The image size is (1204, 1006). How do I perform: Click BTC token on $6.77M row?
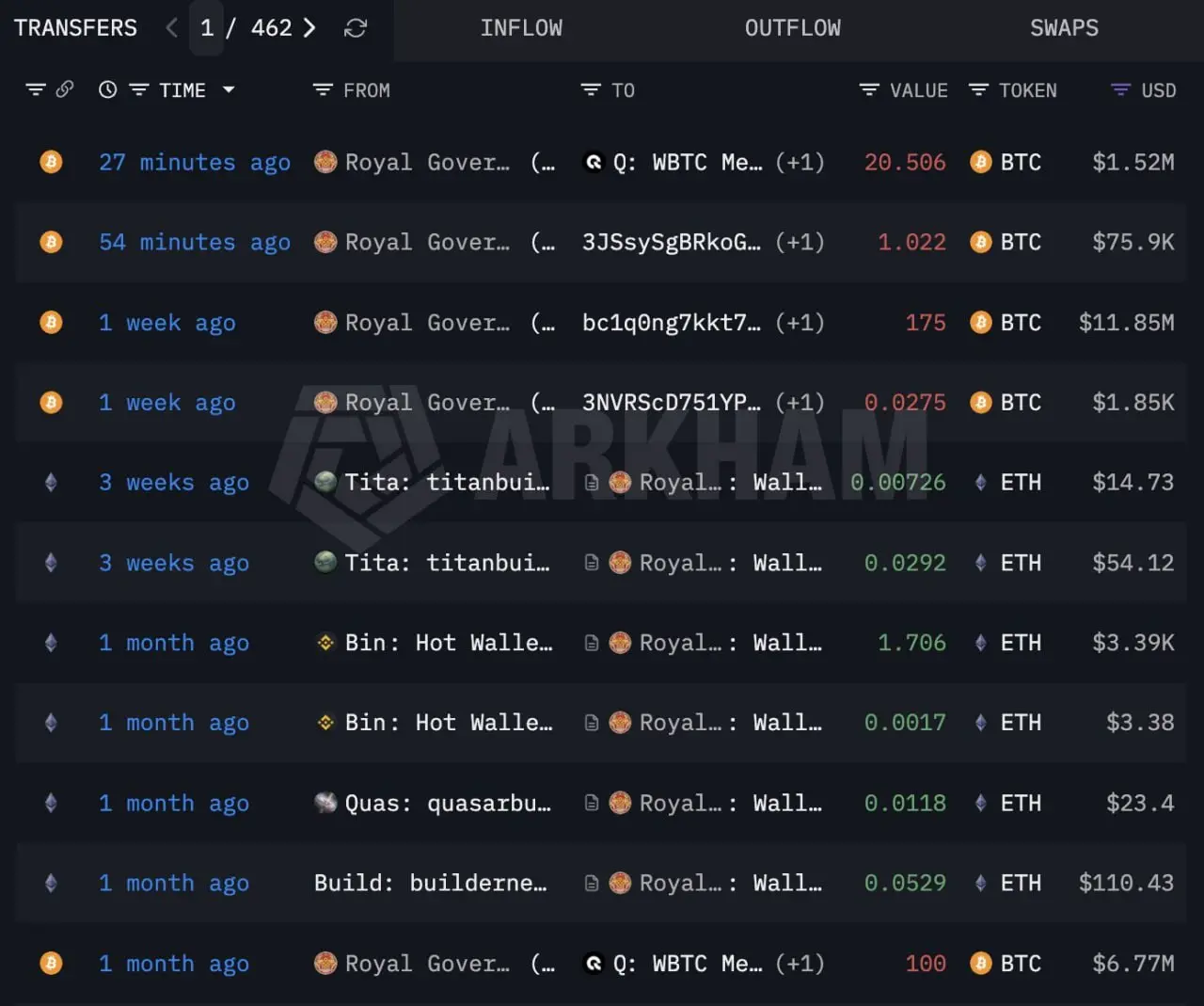pos(1021,963)
